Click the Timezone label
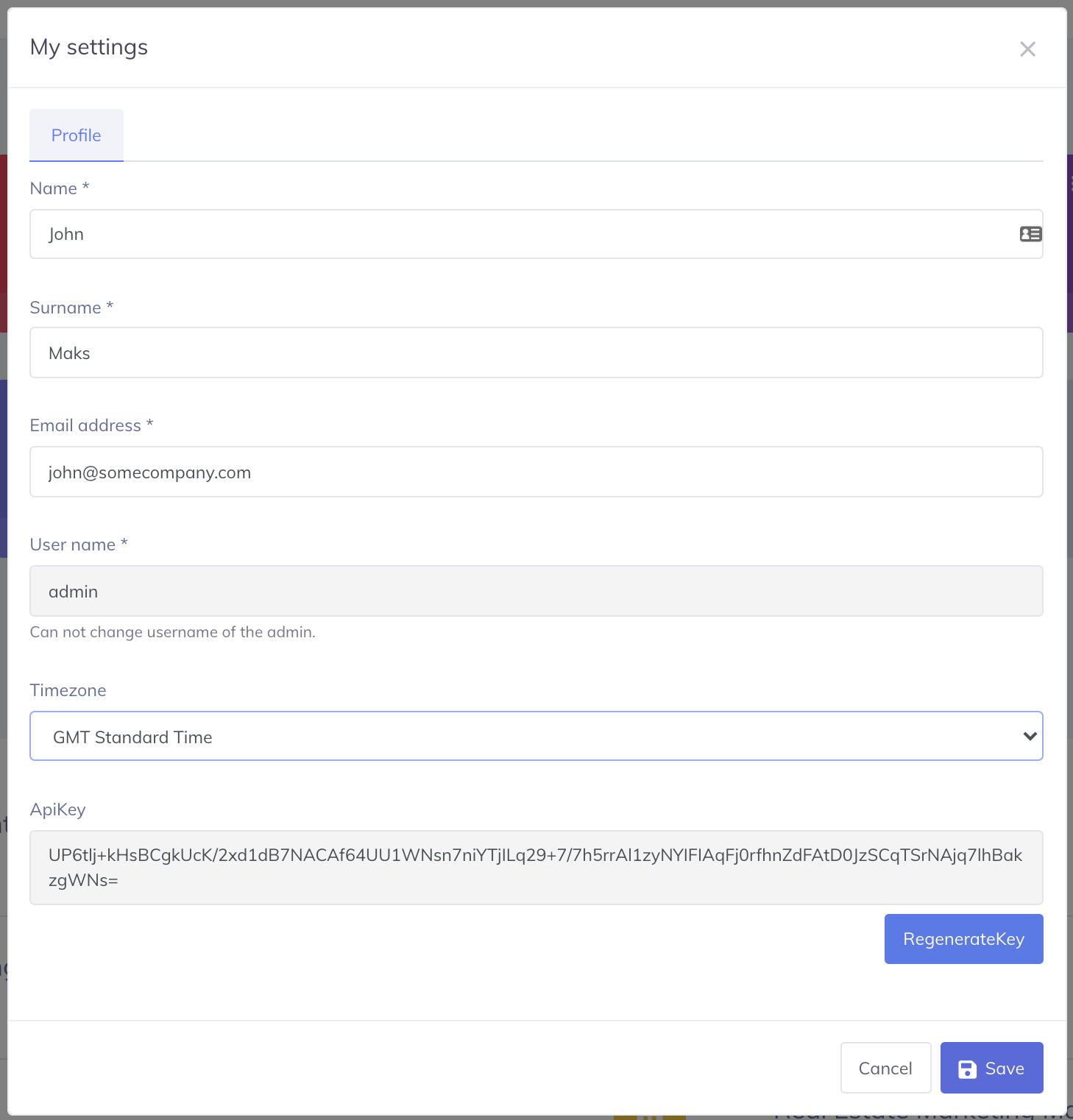 click(x=68, y=690)
